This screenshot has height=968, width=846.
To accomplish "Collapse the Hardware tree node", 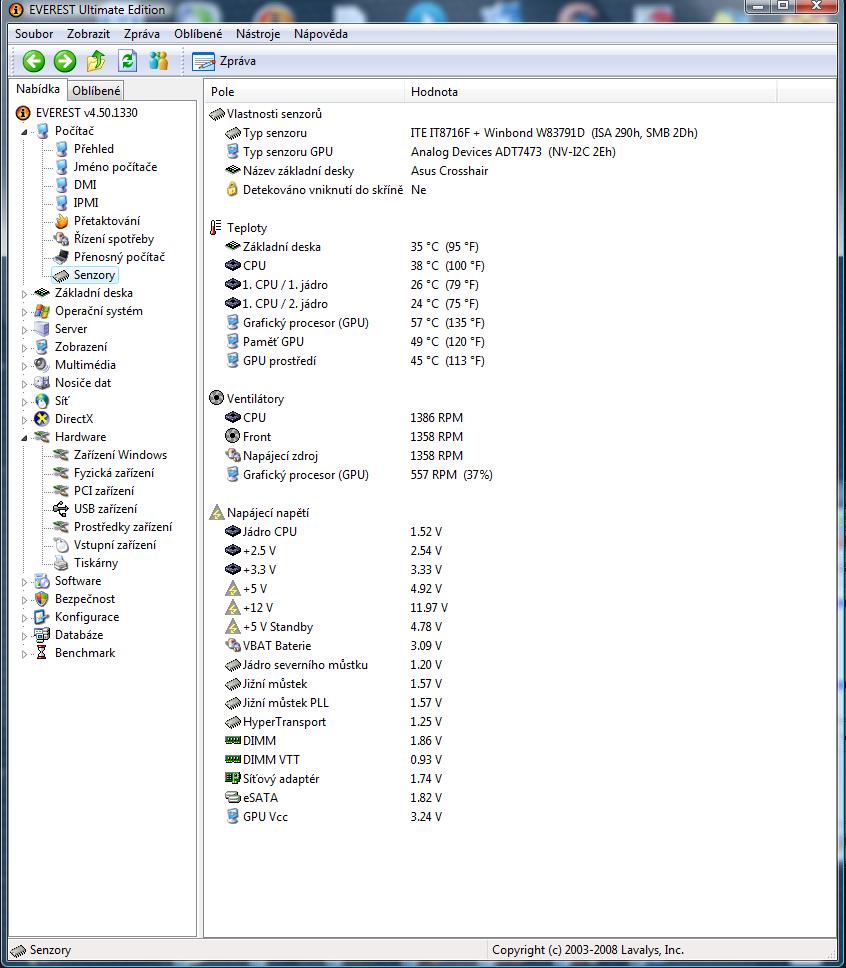I will 25,438.
